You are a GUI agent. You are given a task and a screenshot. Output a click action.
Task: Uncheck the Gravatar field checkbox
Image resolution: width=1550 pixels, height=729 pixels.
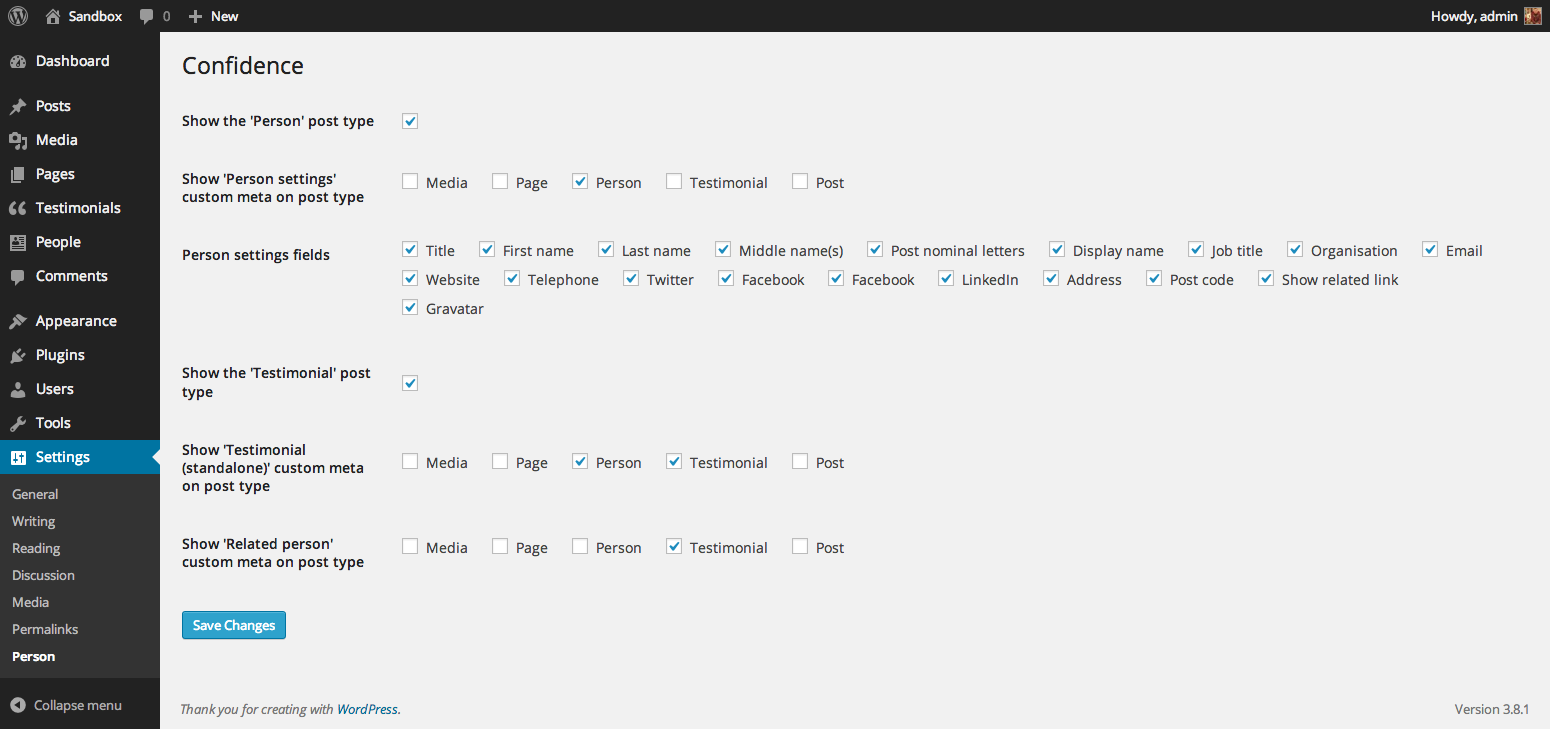coord(410,307)
